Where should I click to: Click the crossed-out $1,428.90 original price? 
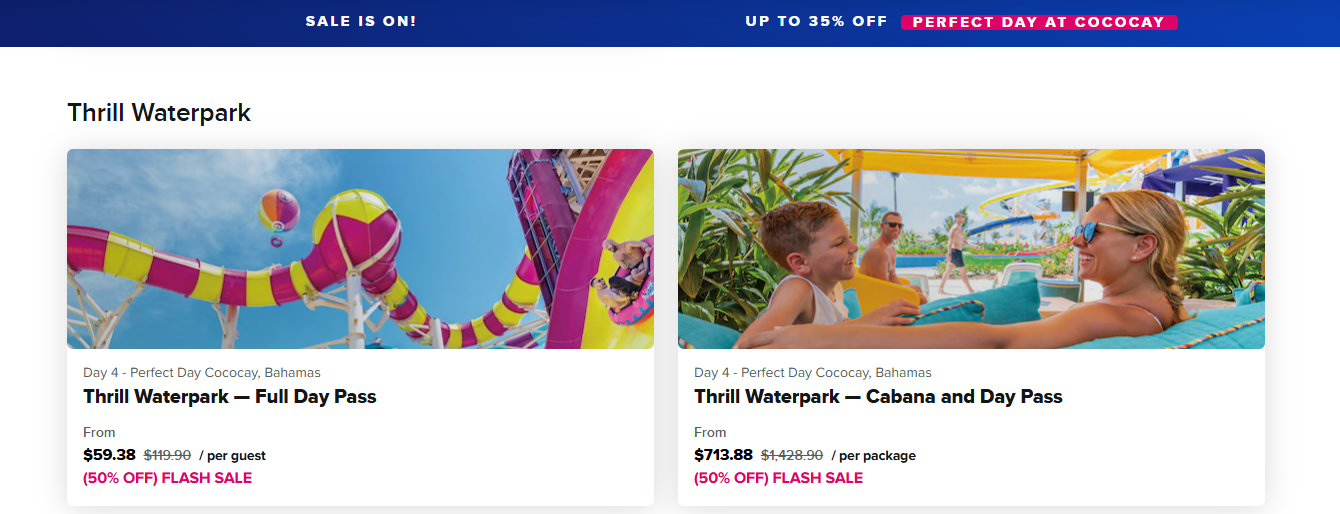point(792,455)
